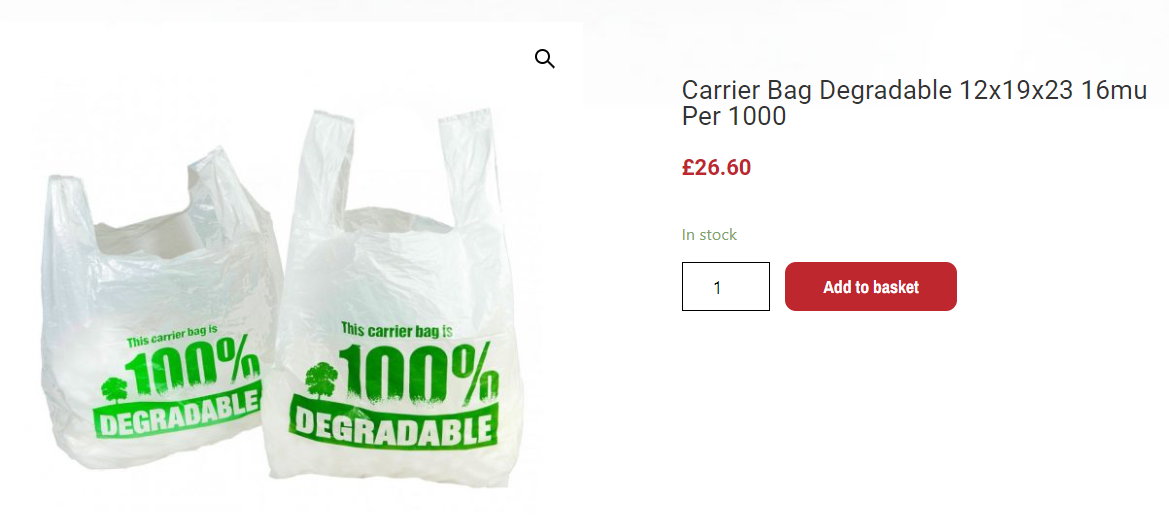
Task: Click the £26.60 price text
Action: (716, 168)
